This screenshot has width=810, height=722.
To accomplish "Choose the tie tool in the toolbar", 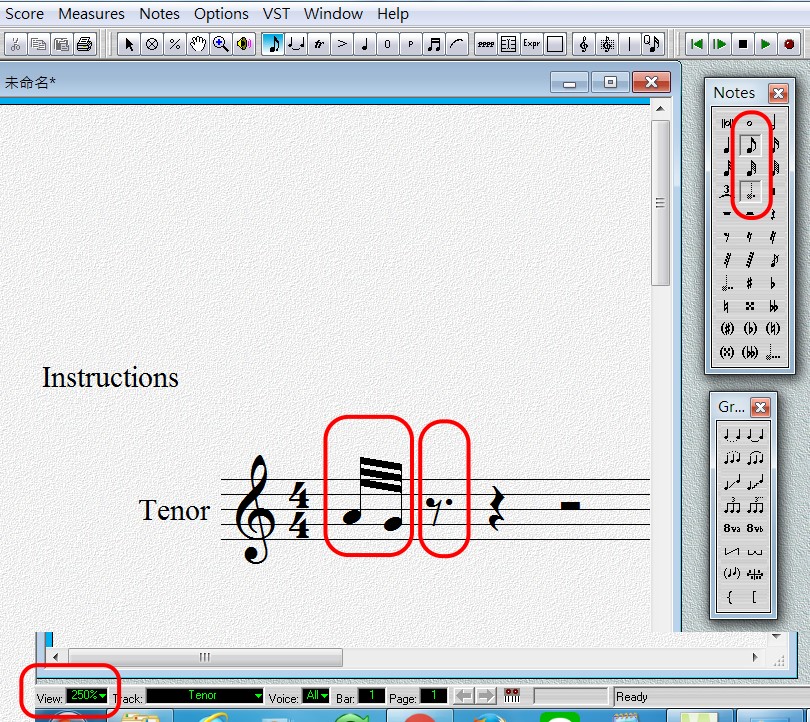I will click(458, 44).
